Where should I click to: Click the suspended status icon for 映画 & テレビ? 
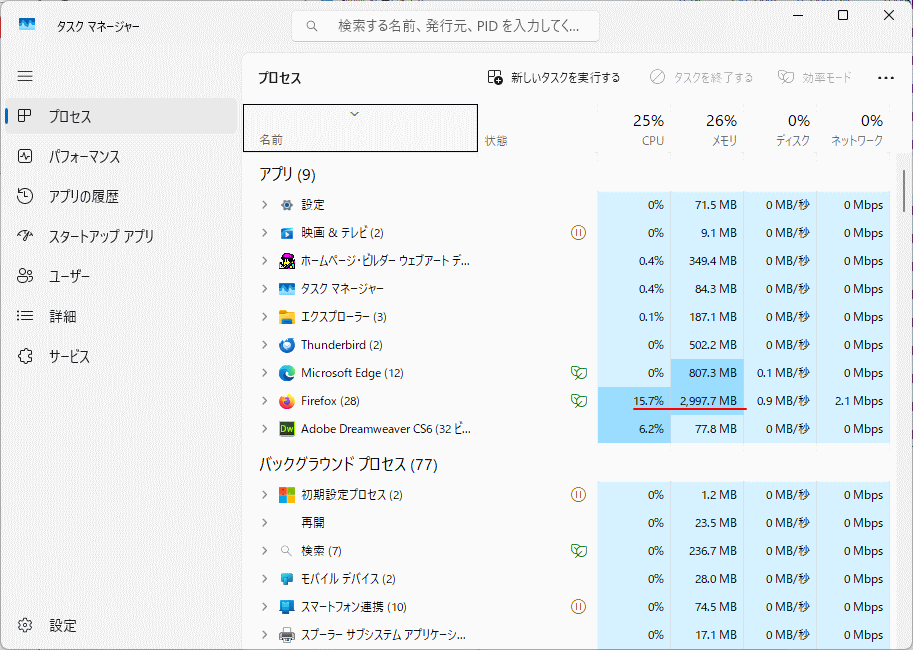pyautogui.click(x=578, y=233)
